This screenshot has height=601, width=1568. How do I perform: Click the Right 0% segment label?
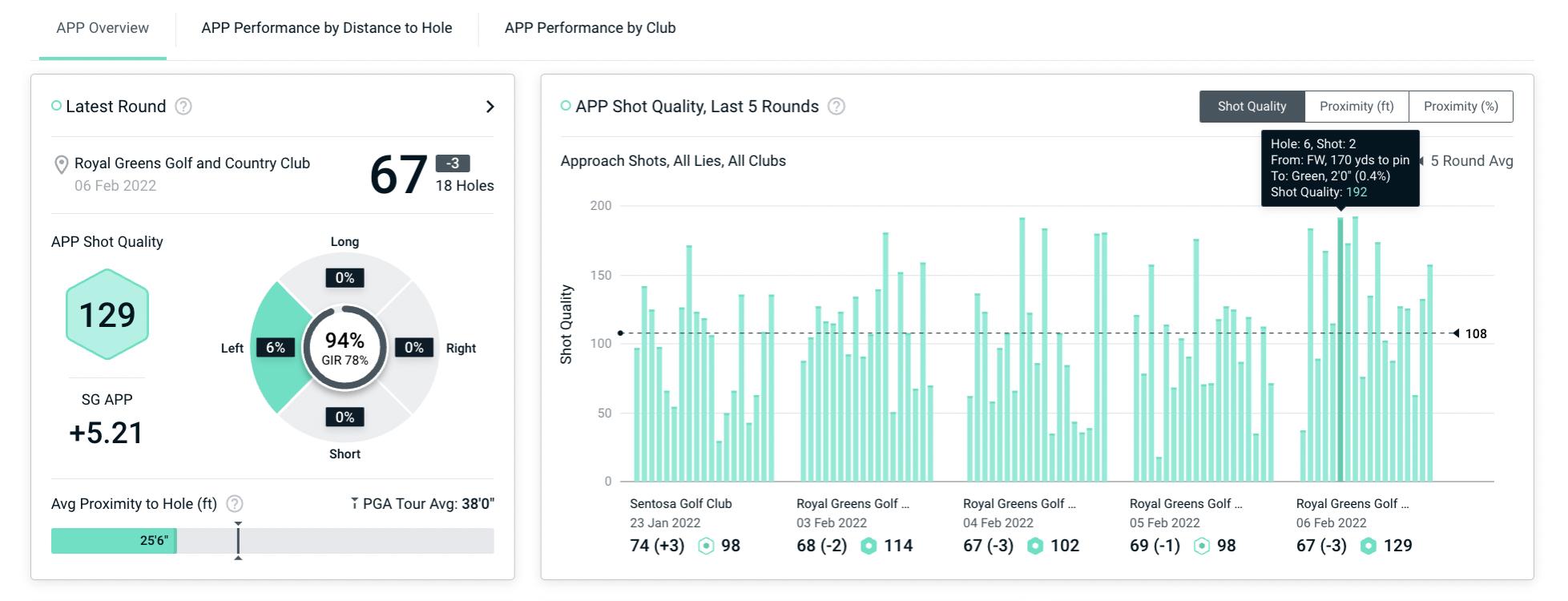(x=414, y=348)
